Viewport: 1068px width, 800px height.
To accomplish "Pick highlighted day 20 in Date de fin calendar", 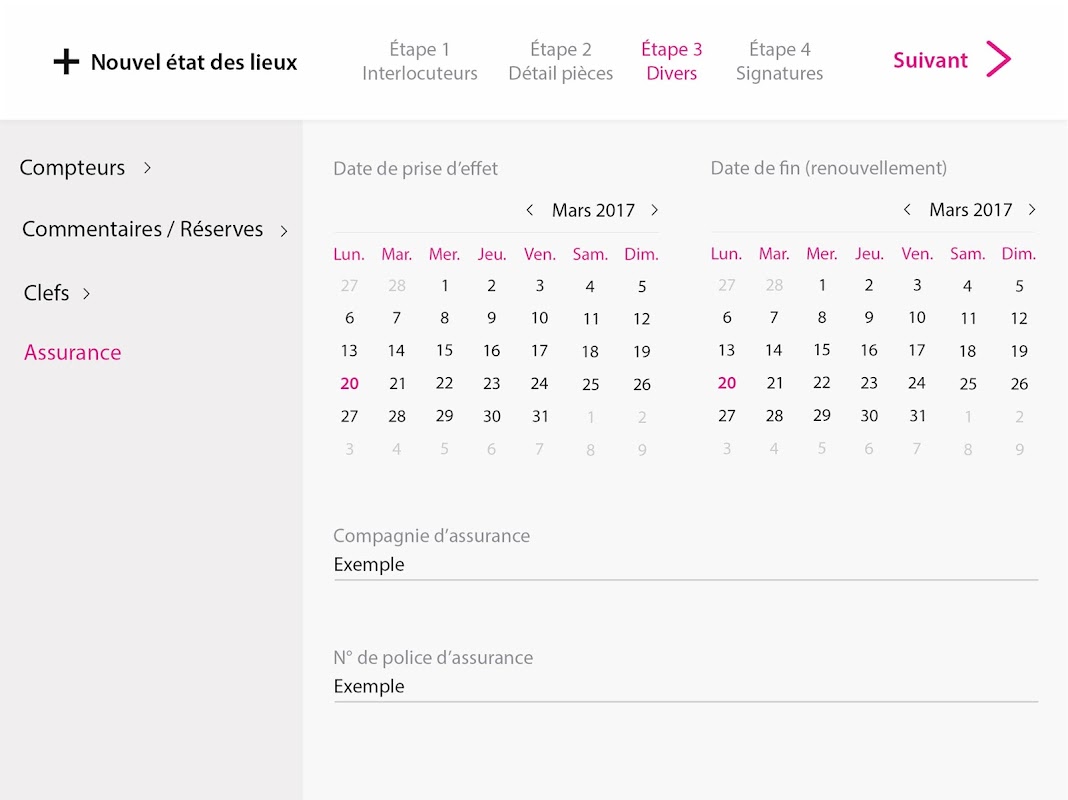I will (727, 383).
